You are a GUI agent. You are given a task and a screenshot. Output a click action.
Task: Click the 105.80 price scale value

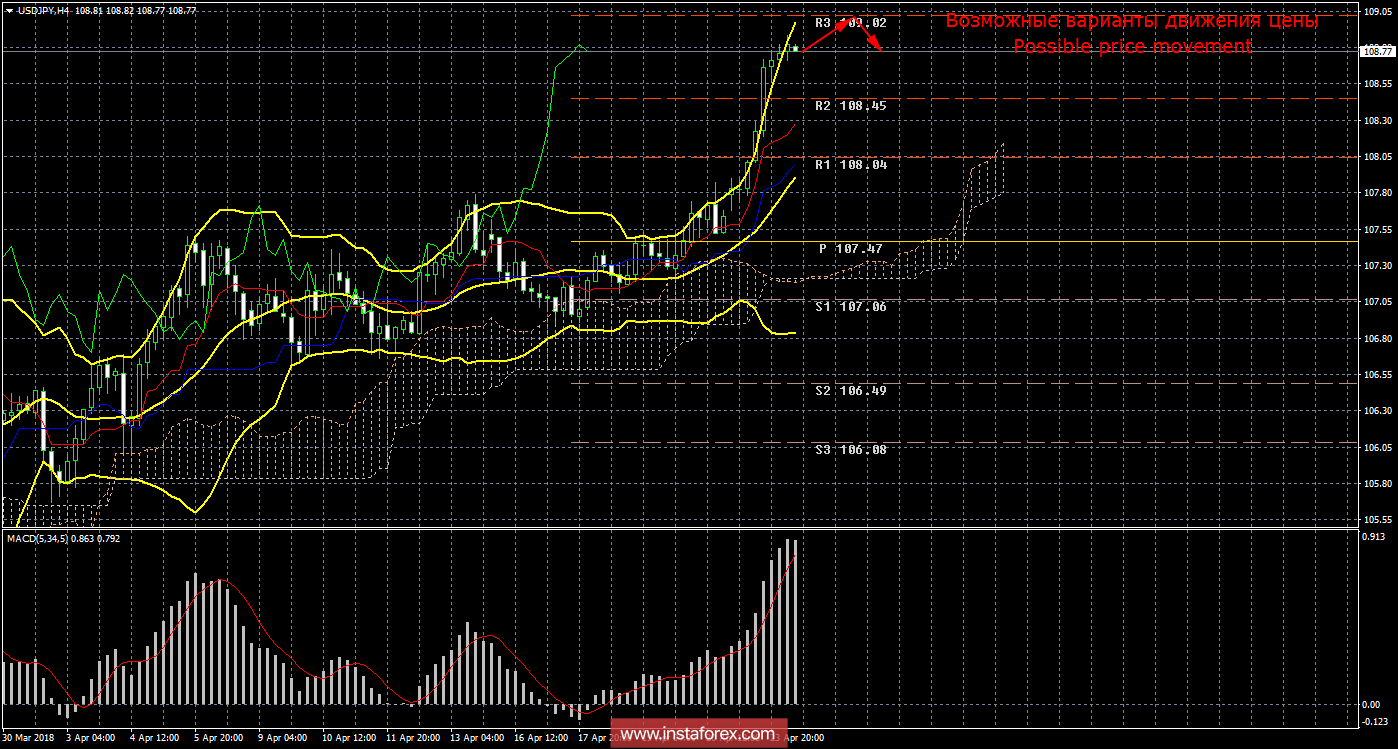tap(1376, 484)
